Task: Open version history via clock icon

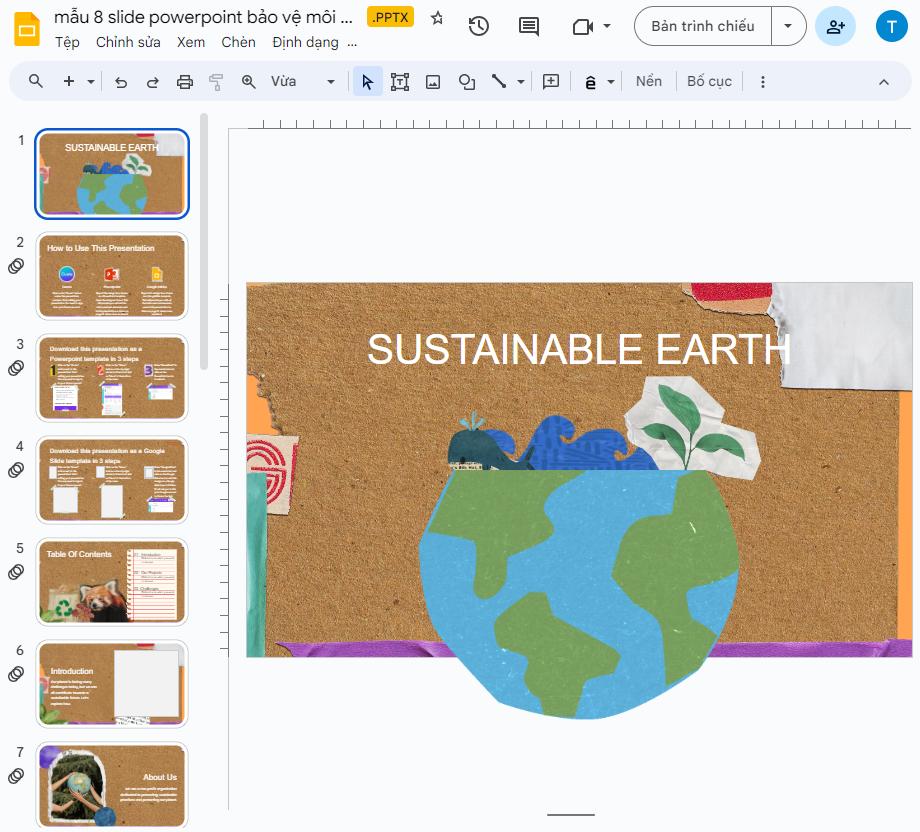Action: pyautogui.click(x=478, y=27)
